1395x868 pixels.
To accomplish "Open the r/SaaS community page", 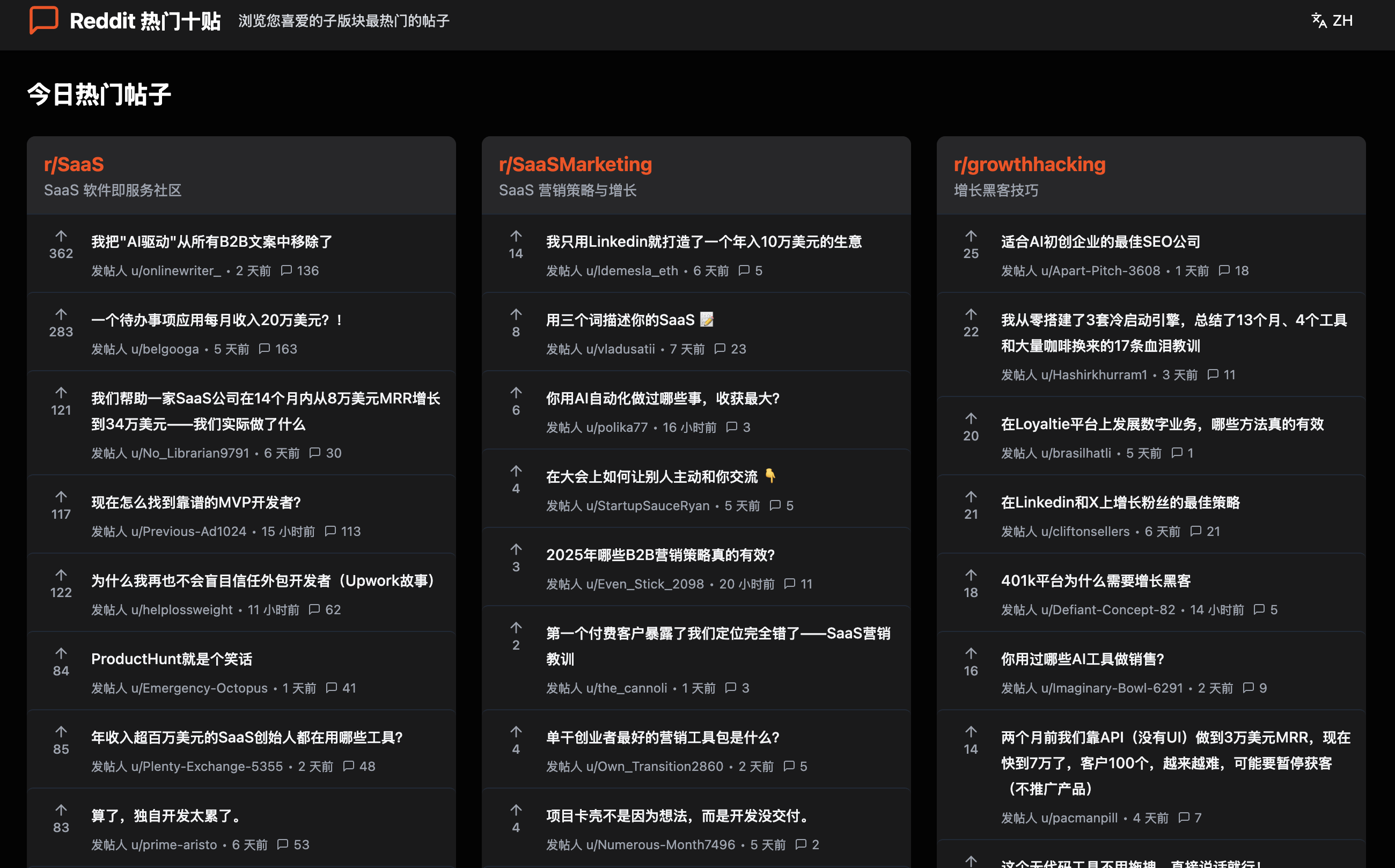I will click(x=75, y=164).
